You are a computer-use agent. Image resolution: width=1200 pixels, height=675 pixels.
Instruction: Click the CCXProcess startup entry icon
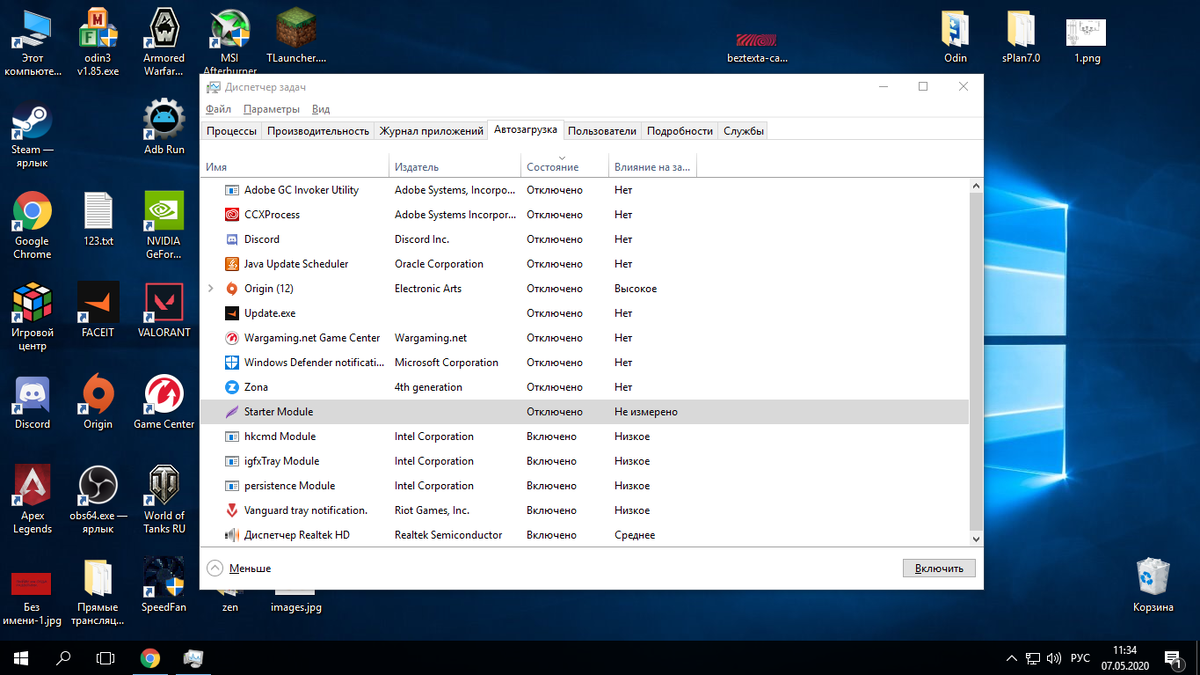232,214
